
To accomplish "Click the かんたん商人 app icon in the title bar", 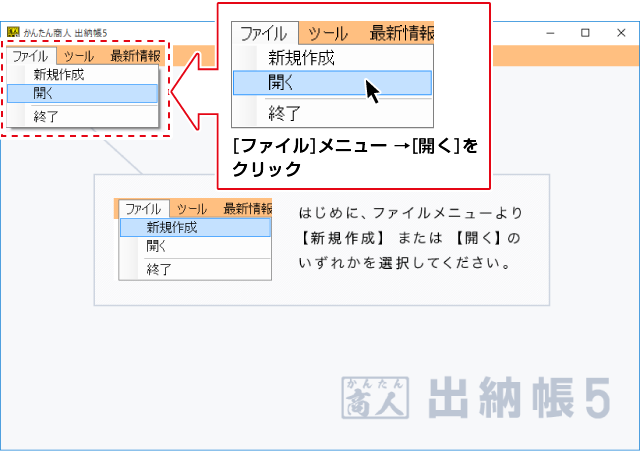I will pyautogui.click(x=13, y=32).
